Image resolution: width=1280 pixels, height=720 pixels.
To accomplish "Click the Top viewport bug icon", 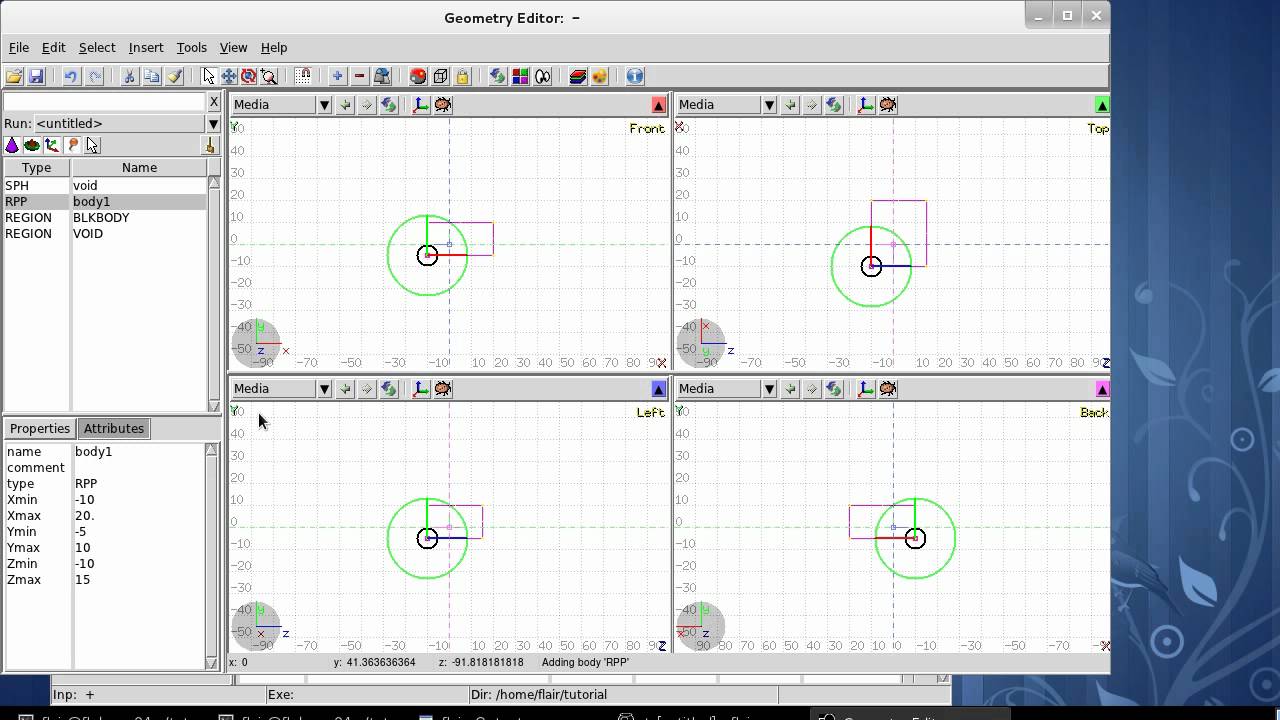I will 888,104.
